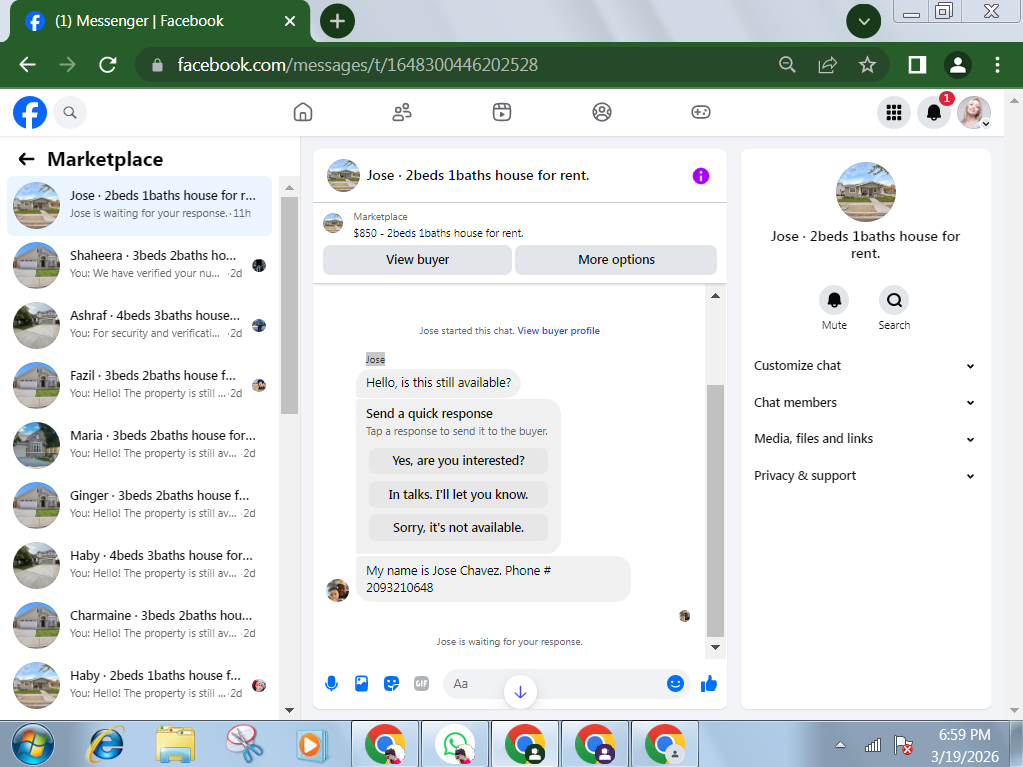The width and height of the screenshot is (1023, 767).
Task: Open Fazil 3beds 2baths conversation
Action: pos(140,385)
